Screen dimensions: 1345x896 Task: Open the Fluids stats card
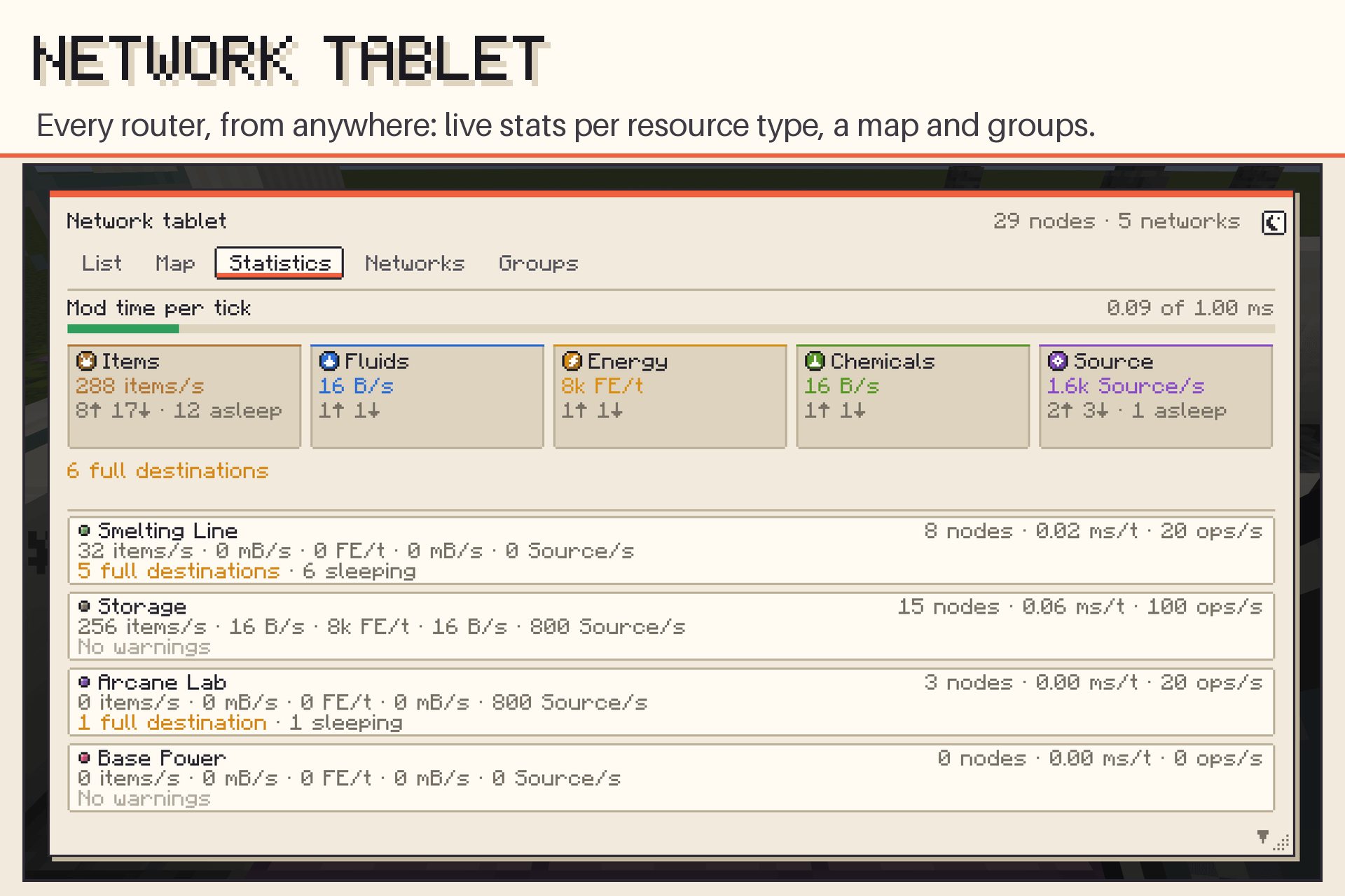427,397
